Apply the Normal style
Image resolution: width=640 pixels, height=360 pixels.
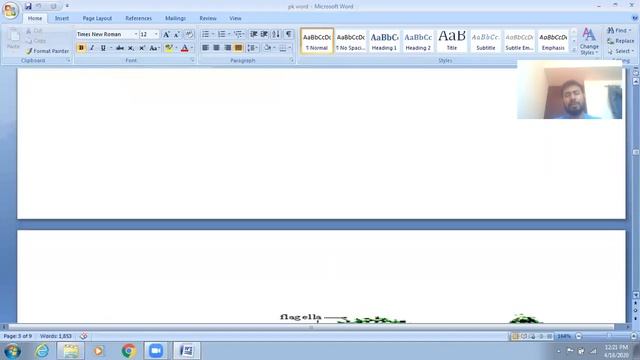tap(317, 41)
